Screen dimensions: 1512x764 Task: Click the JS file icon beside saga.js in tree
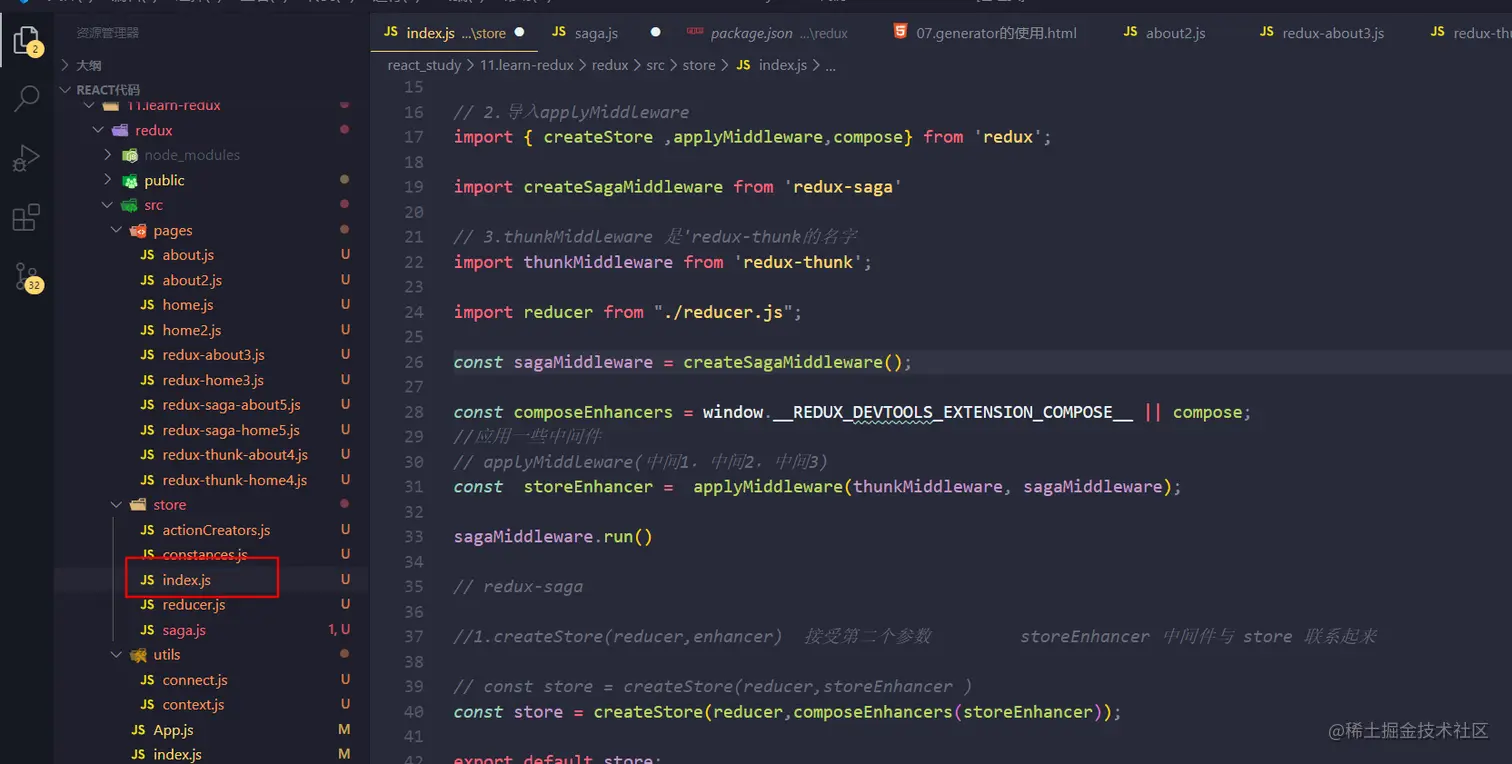(147, 630)
